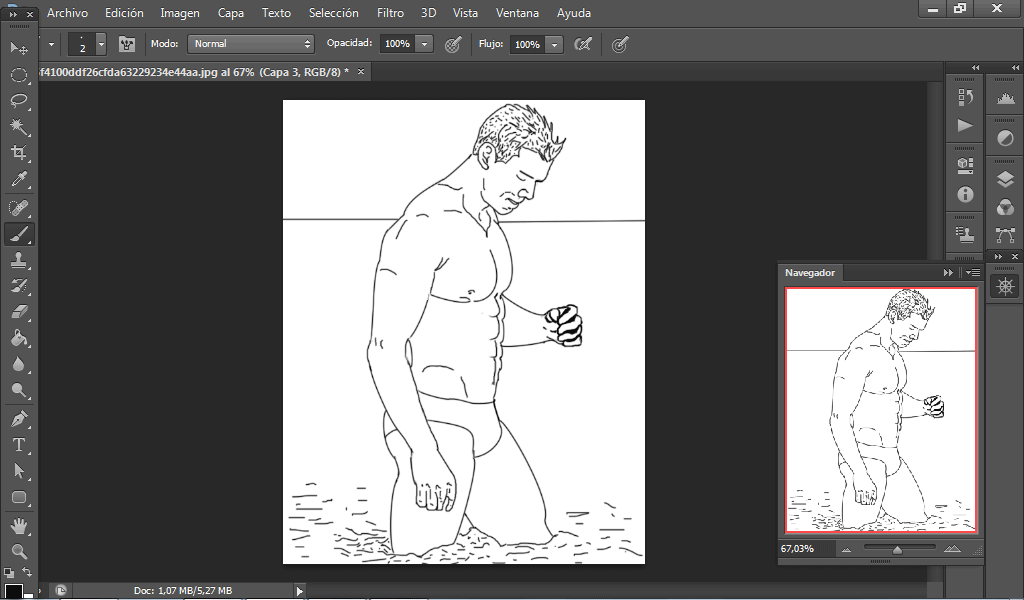Image resolution: width=1024 pixels, height=600 pixels.
Task: Open the Info panel icon
Action: coord(965,195)
